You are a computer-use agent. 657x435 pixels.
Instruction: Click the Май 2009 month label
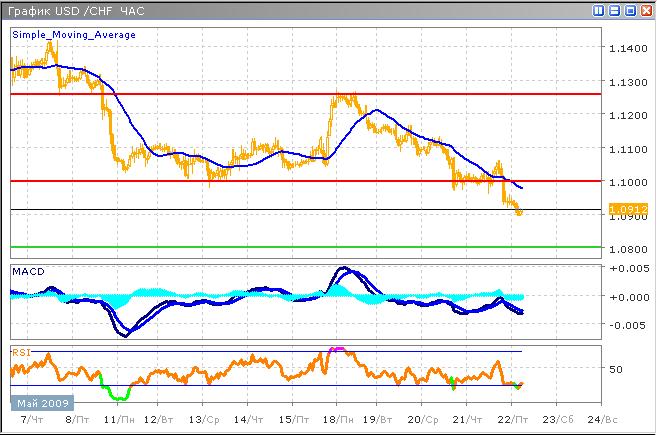coord(40,402)
